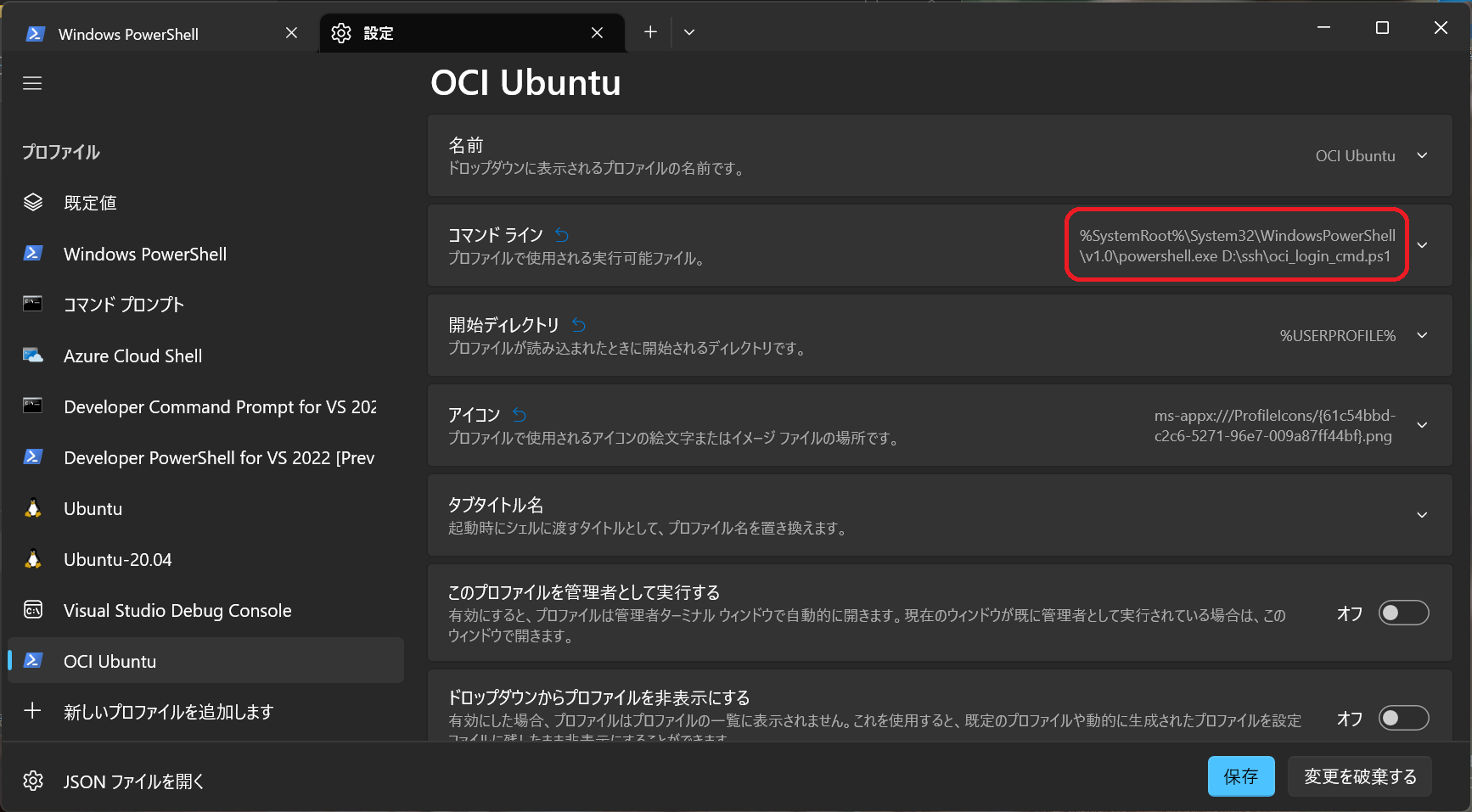The width and height of the screenshot is (1472, 812).
Task: Click 新しいプロファイルを追加します
Action: [x=205, y=711]
